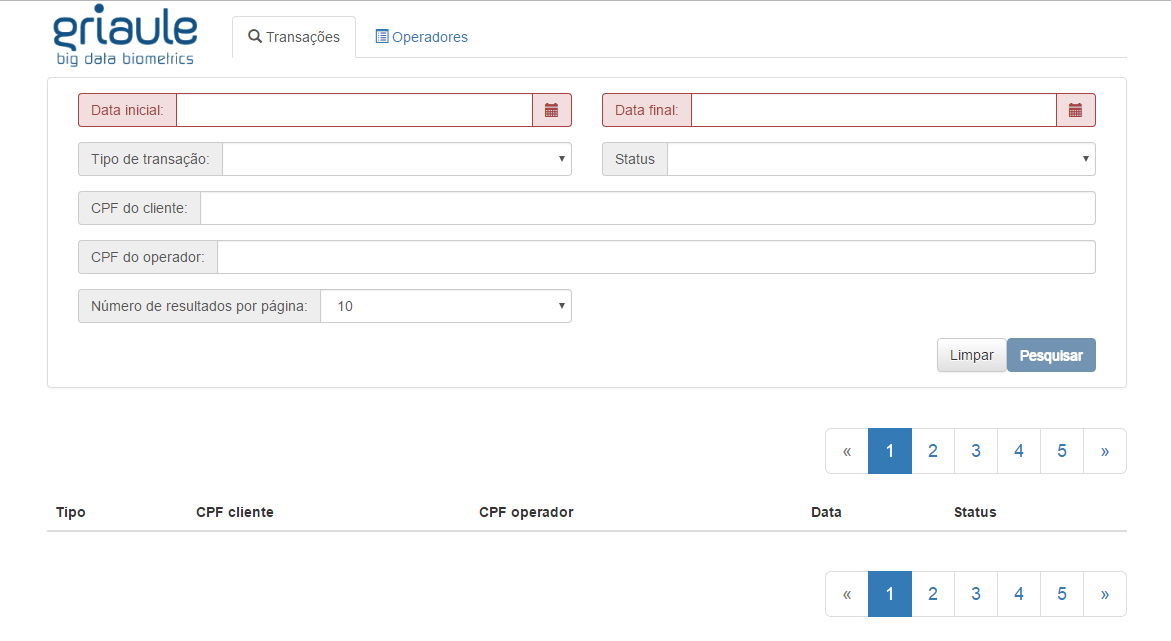Image resolution: width=1171 pixels, height=641 pixels.
Task: Click the Tipo column header
Action: 71,513
